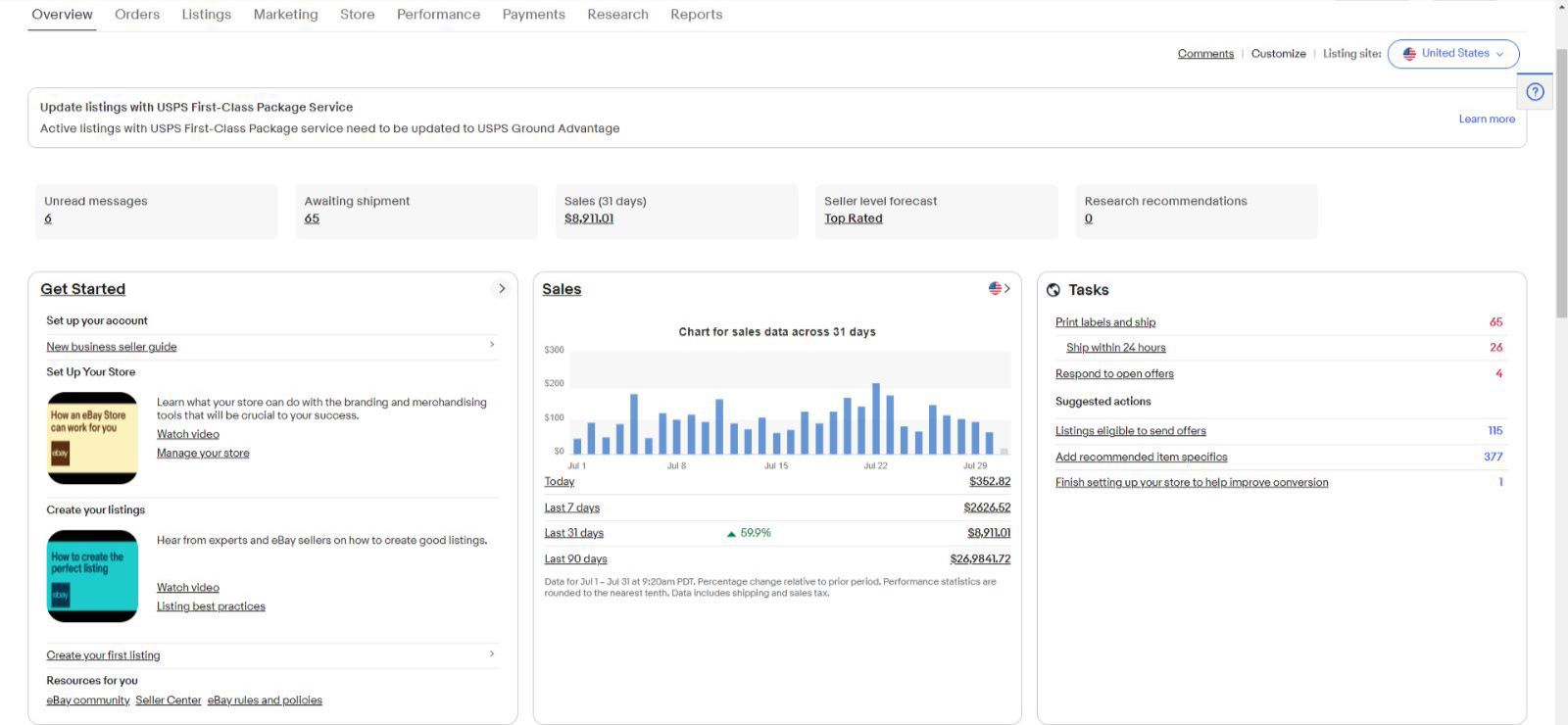Open the Marketing tab
This screenshot has height=725, width=1568.
pos(285,15)
